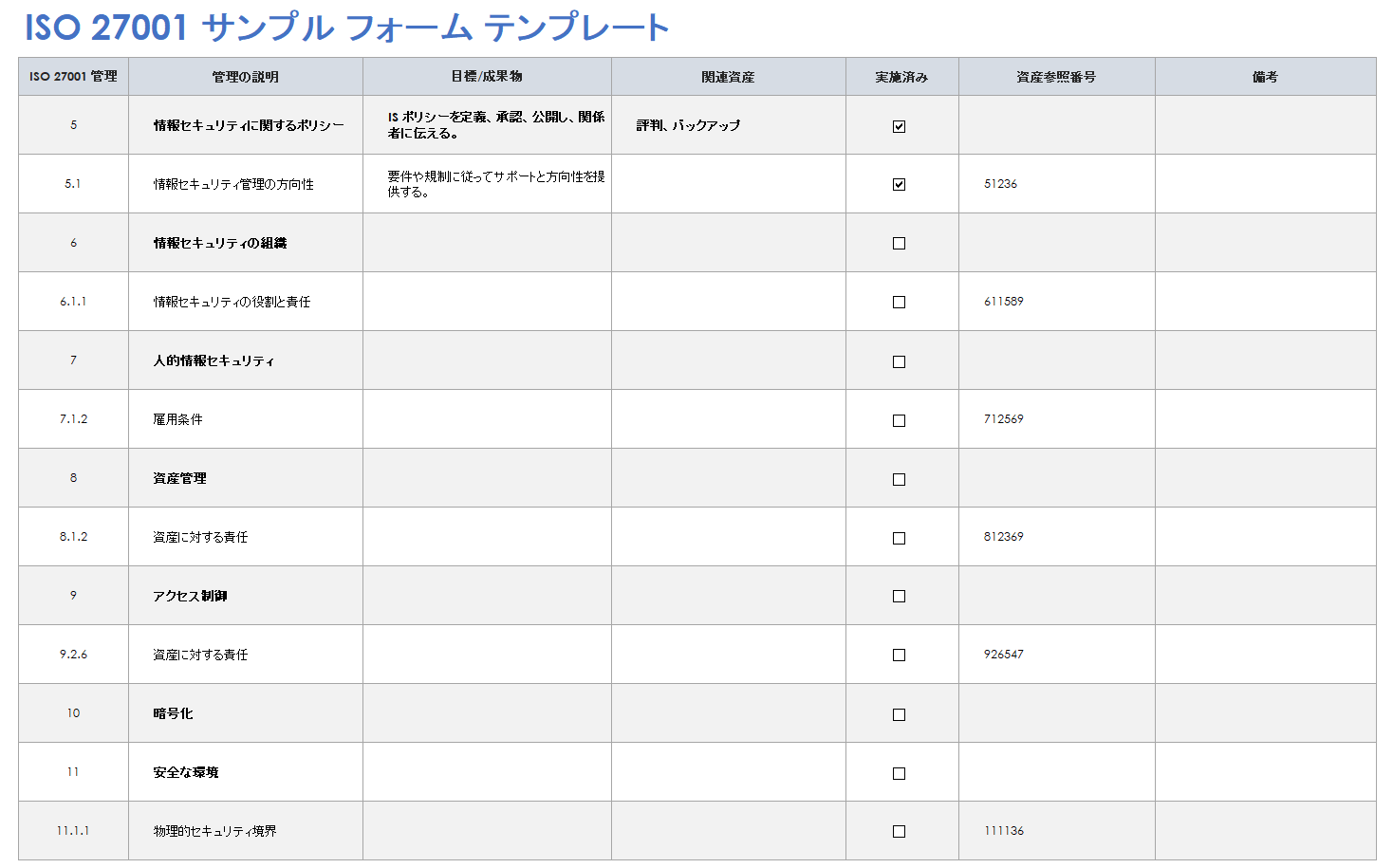Click asset reference number 712569
The height and width of the screenshot is (868, 1393).
1004,419
